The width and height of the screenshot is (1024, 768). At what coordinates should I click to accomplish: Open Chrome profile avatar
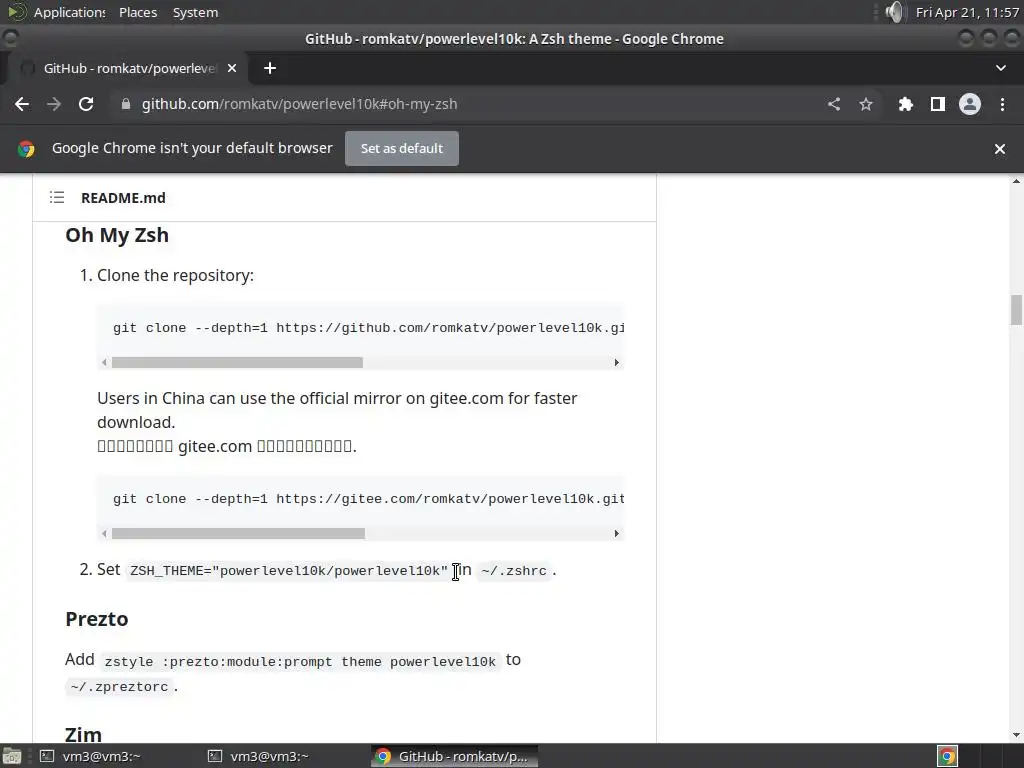click(x=970, y=104)
